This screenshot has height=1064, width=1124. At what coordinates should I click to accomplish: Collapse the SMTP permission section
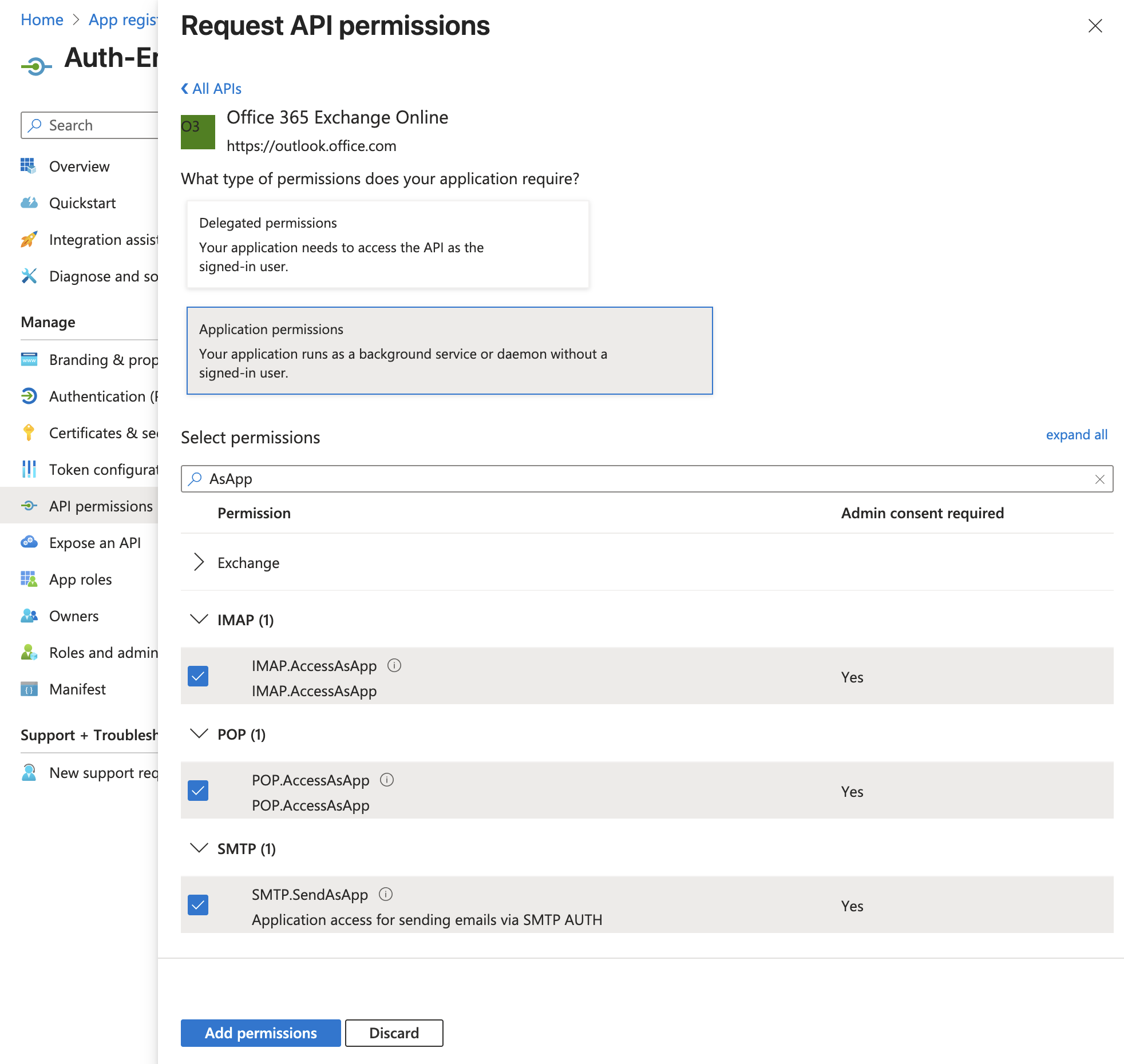[x=199, y=848]
